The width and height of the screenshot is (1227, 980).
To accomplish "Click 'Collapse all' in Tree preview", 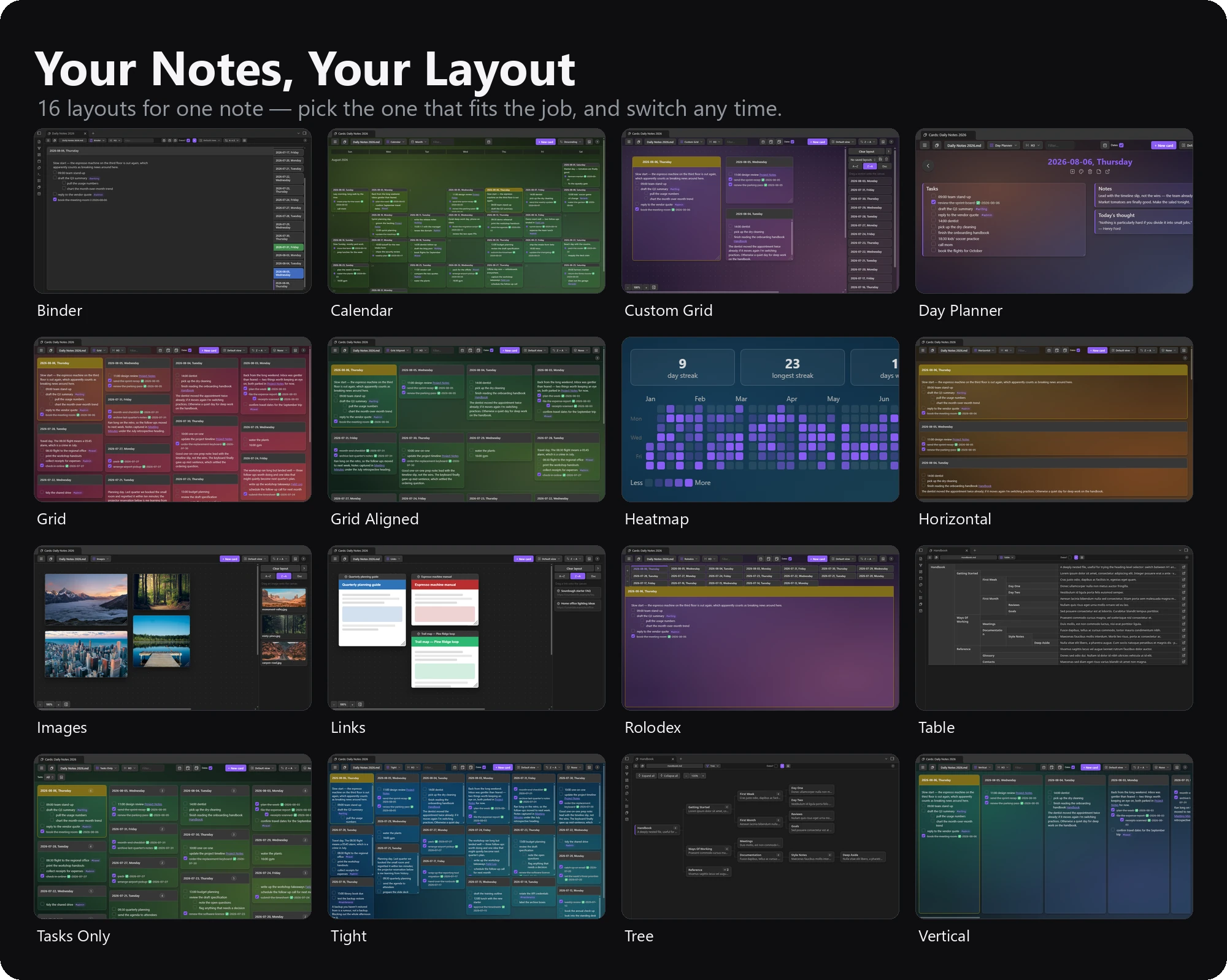I will tap(669, 776).
